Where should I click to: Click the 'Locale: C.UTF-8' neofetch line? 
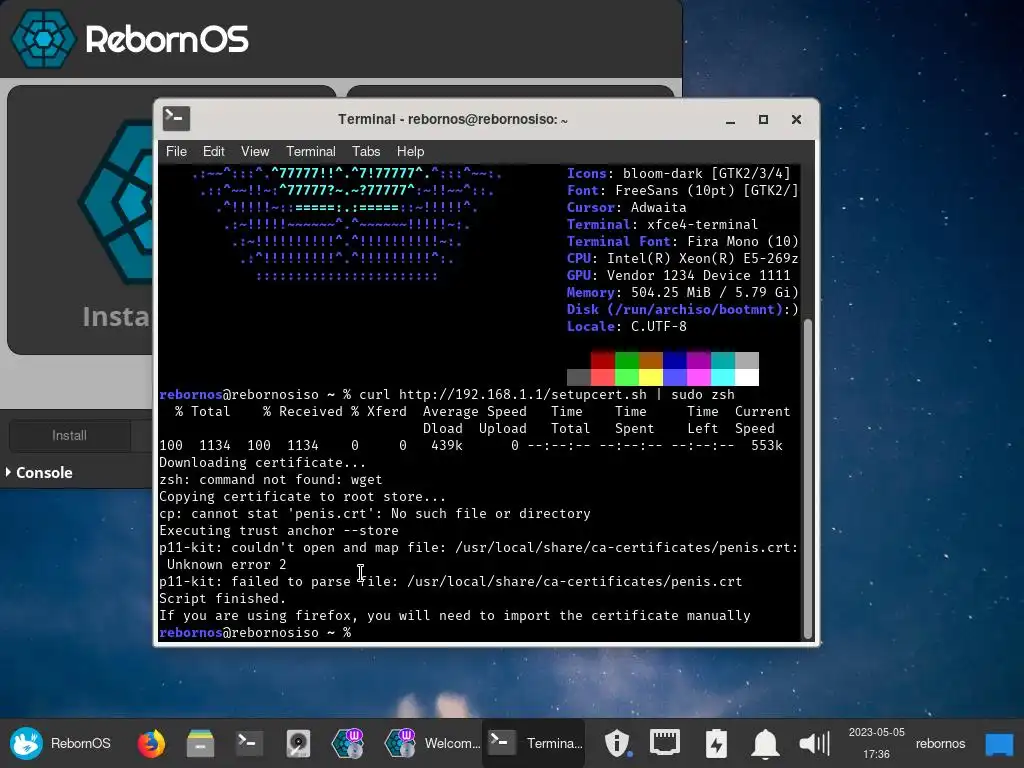627,327
